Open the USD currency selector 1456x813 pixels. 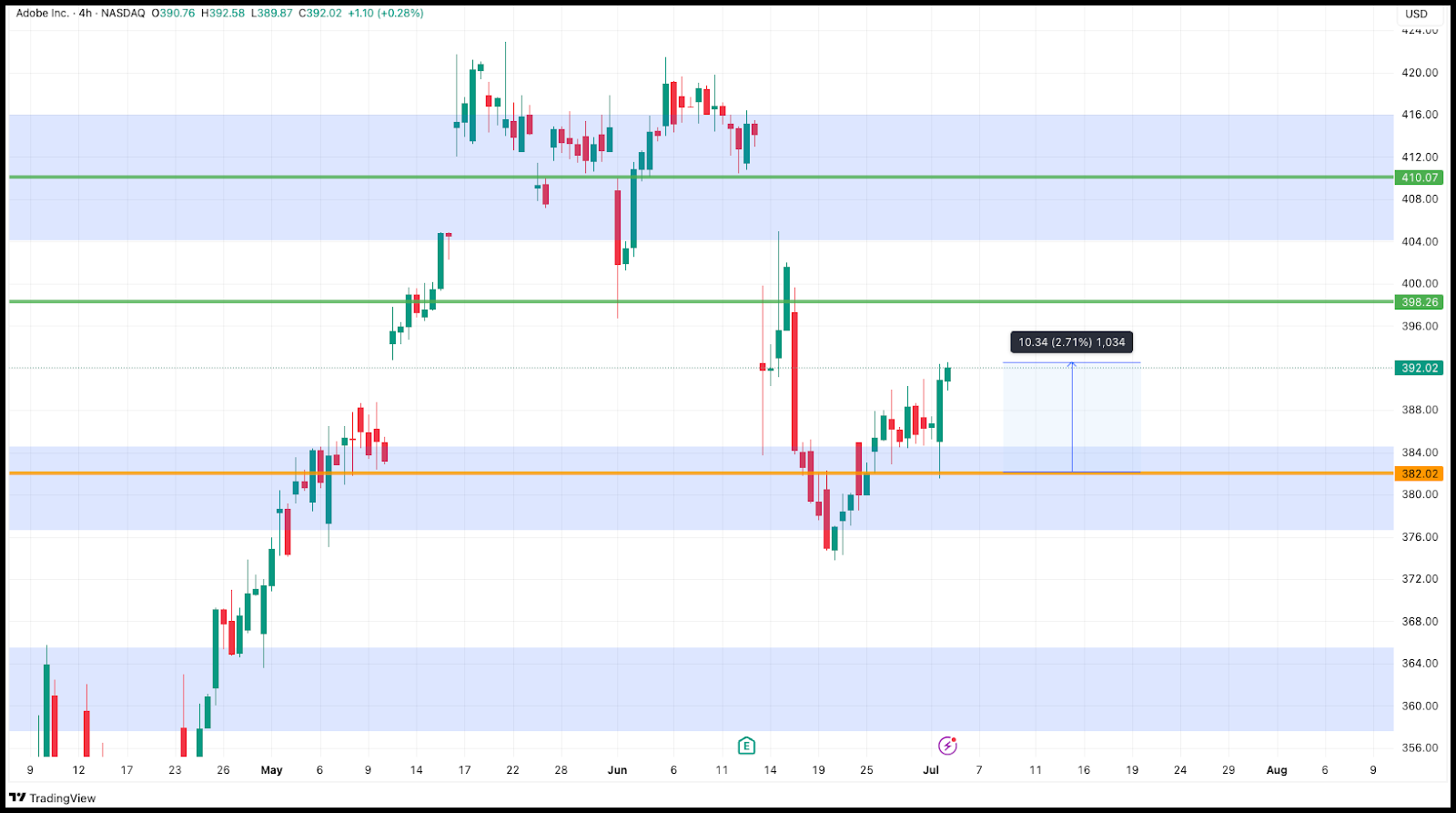1416,14
